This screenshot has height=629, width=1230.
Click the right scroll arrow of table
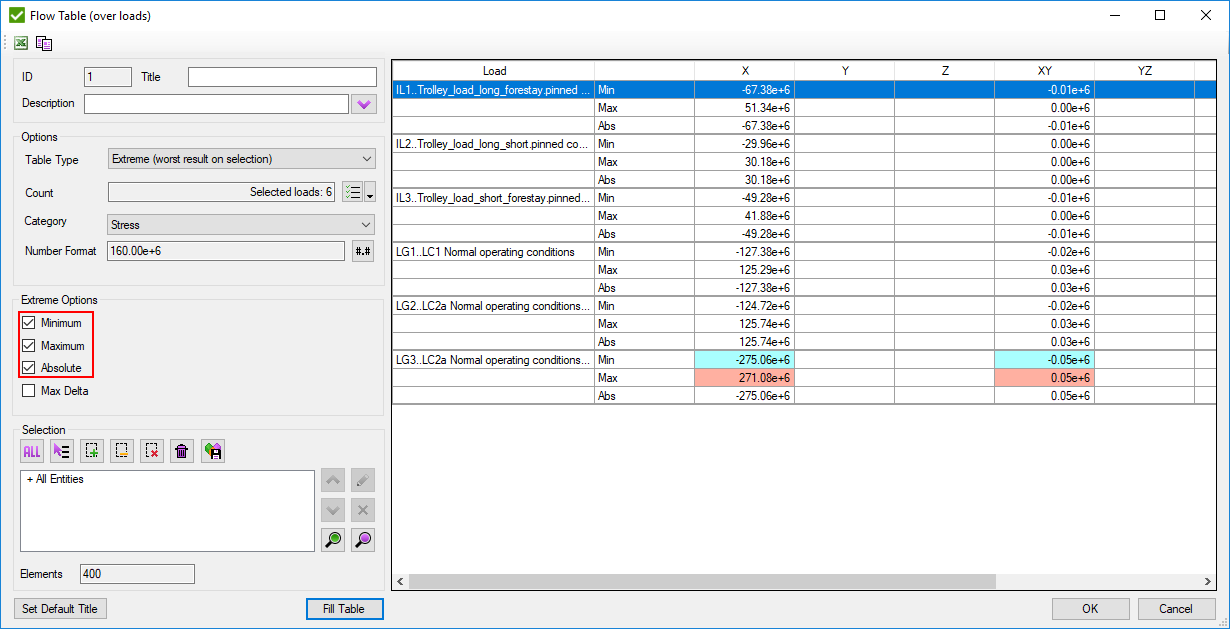[x=1208, y=582]
